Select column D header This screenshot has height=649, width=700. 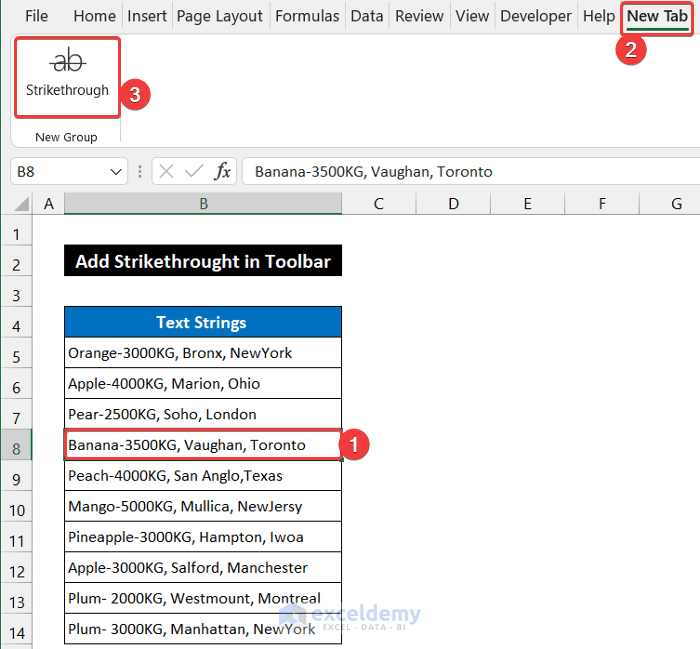click(x=453, y=204)
